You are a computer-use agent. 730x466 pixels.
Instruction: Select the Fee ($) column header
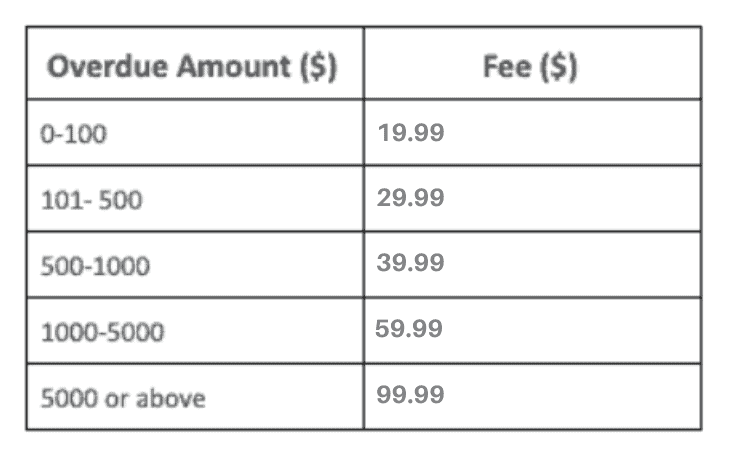point(530,68)
